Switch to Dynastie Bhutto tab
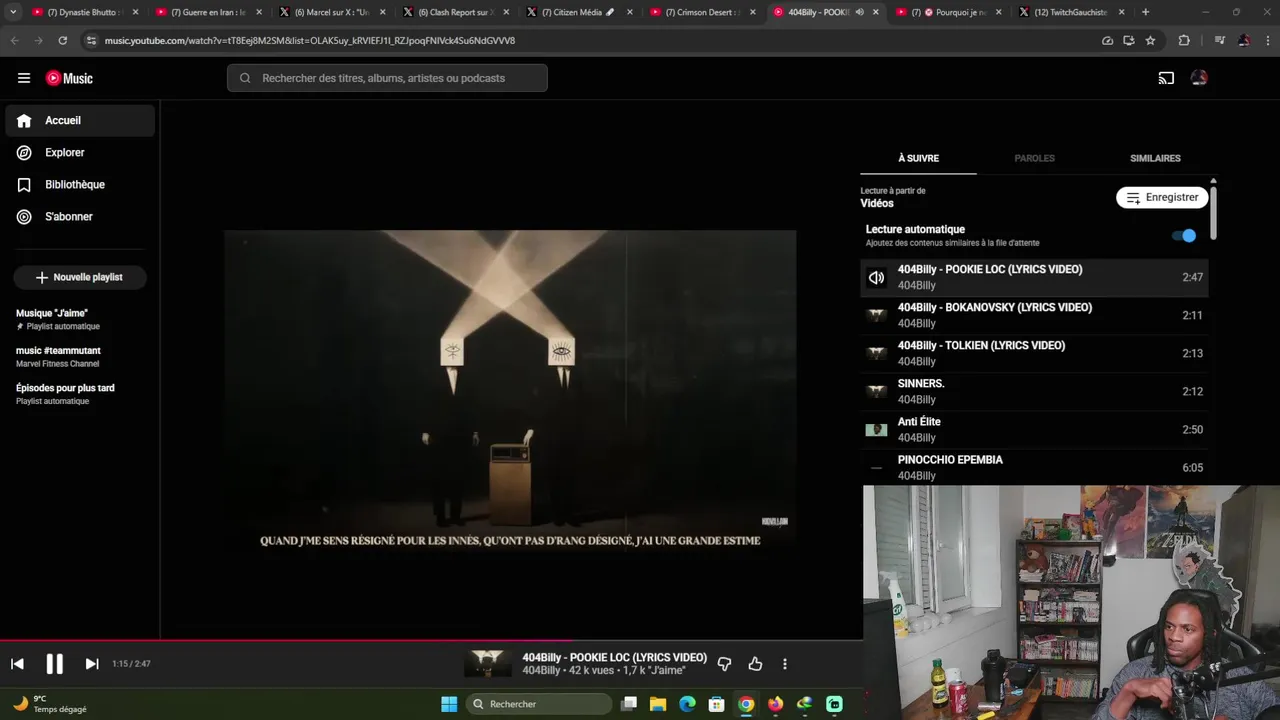 tap(85, 12)
